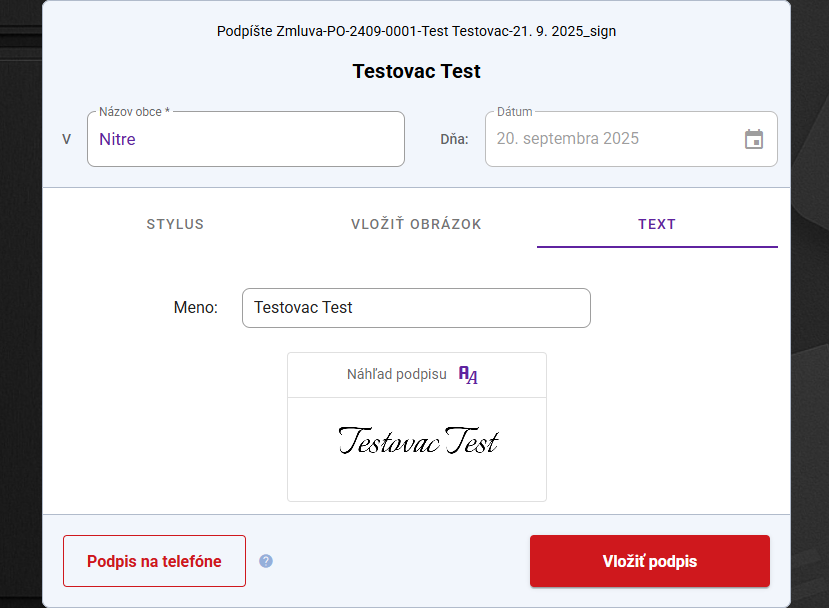Click the Meno name input field
This screenshot has width=829, height=608.
pos(416,308)
